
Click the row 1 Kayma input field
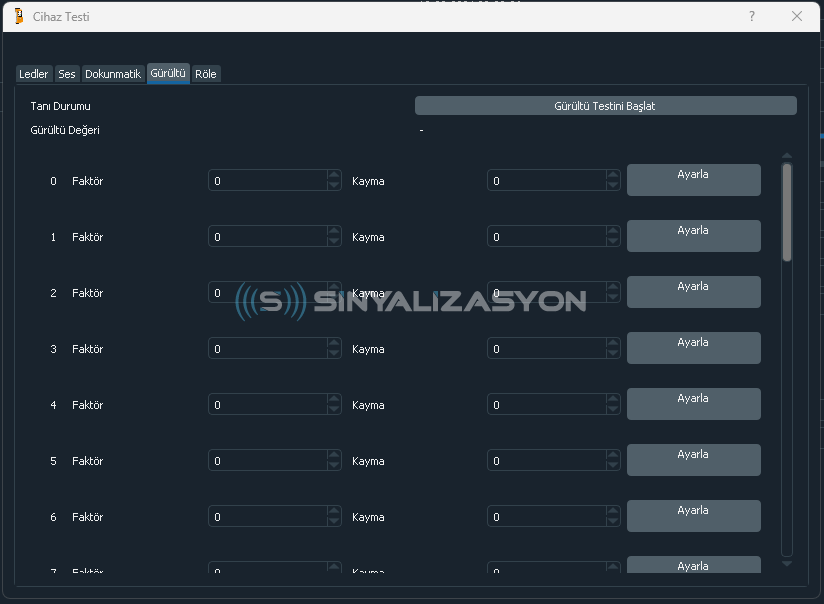click(546, 237)
